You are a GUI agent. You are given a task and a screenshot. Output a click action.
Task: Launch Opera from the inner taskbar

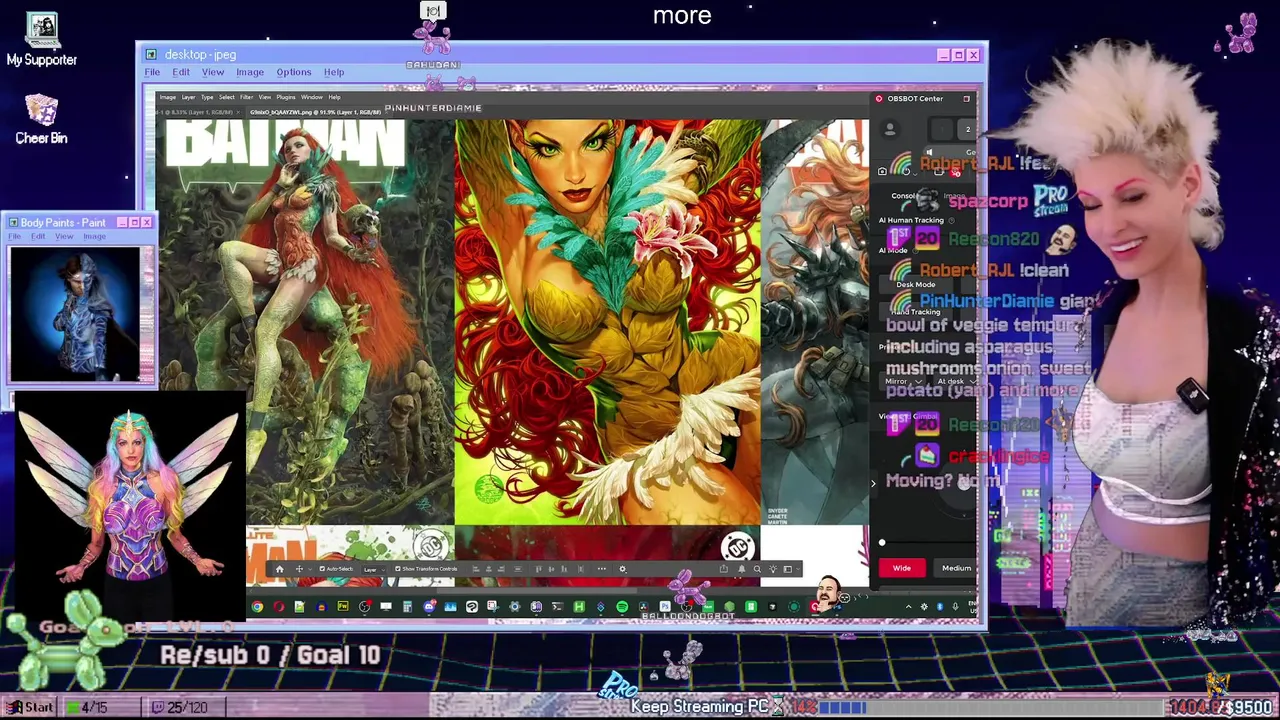[279, 606]
